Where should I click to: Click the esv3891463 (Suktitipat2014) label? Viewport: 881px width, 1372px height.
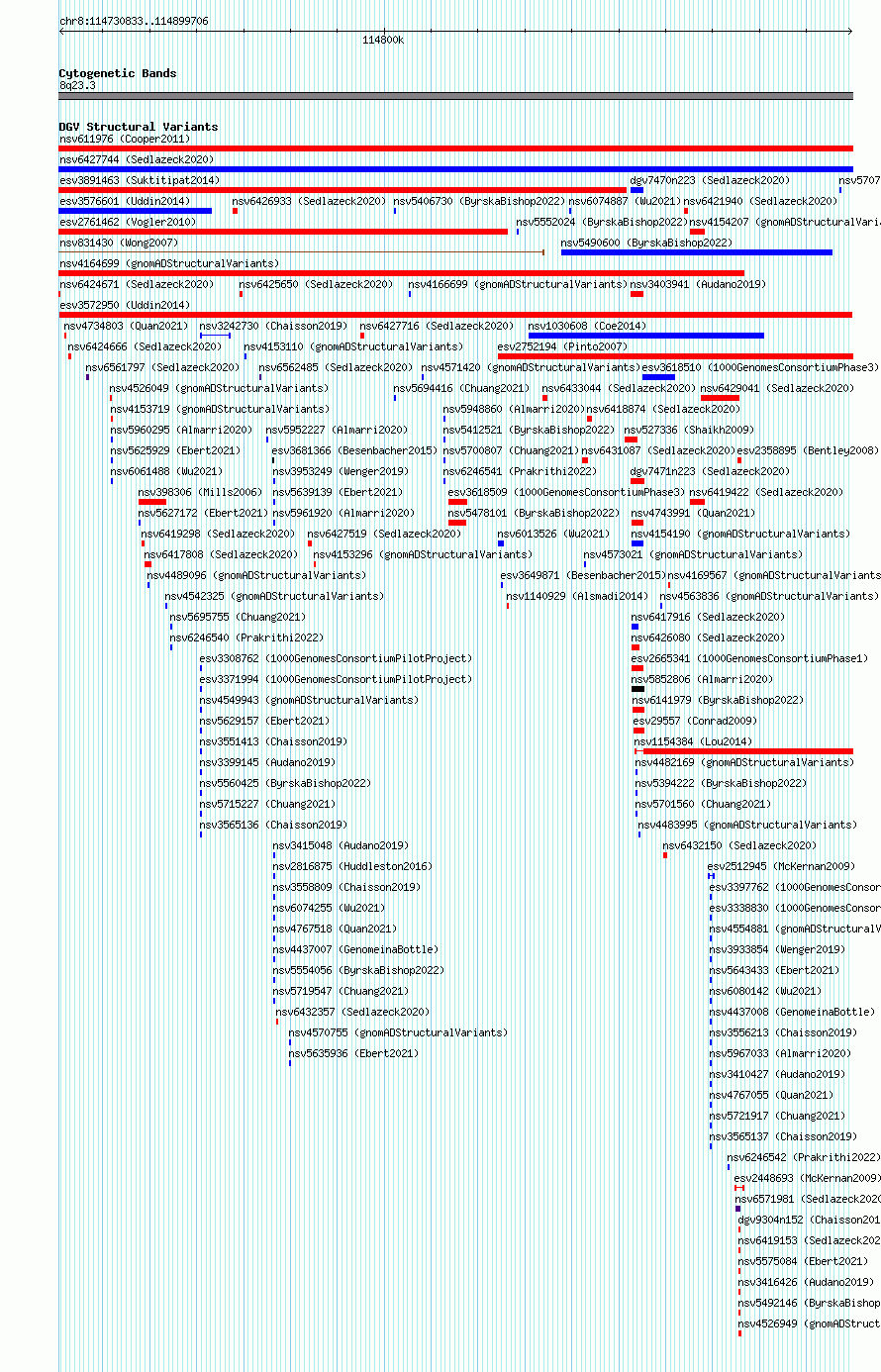[x=140, y=180]
